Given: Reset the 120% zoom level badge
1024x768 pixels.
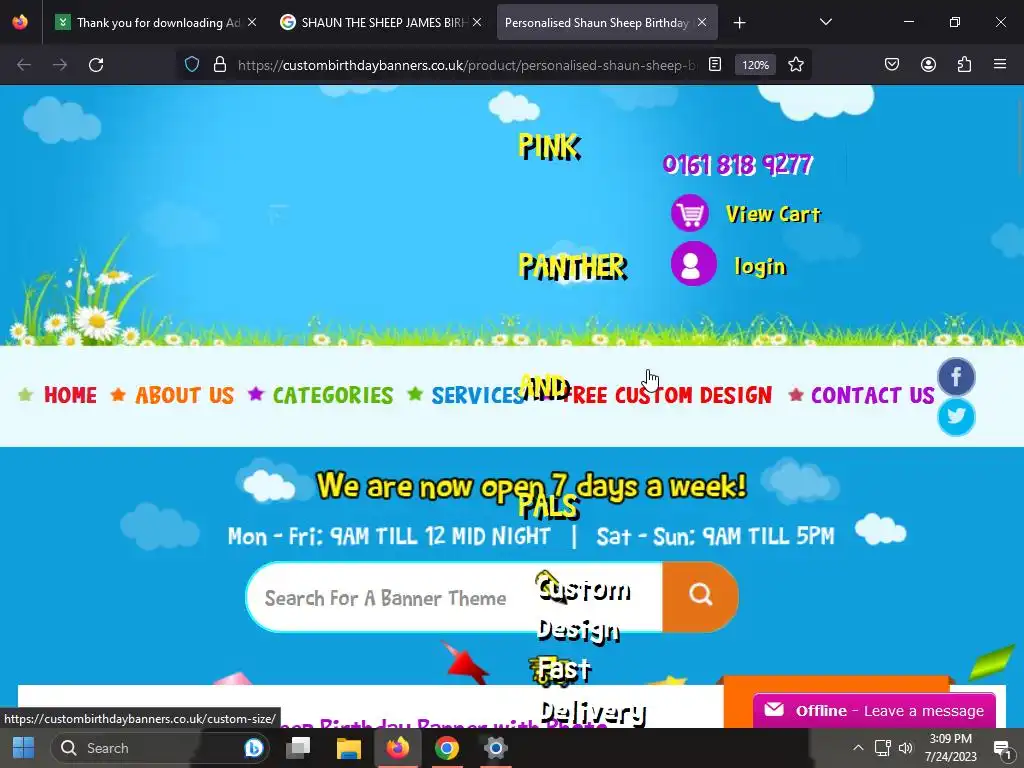Looking at the screenshot, I should 756,65.
